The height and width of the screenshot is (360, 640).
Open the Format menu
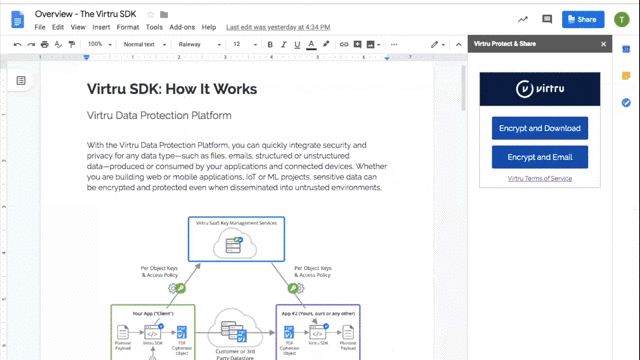(128, 27)
